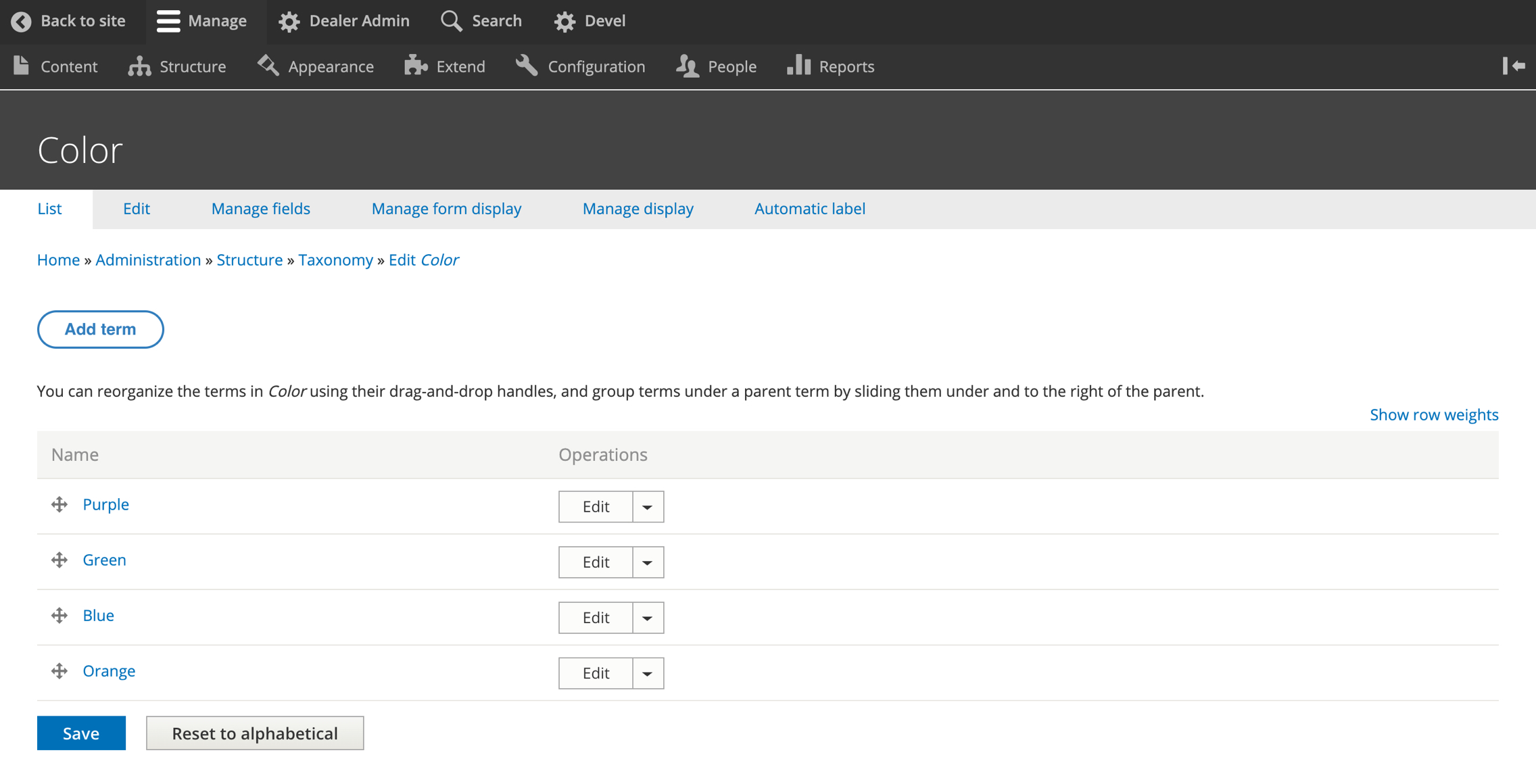Click the Structure hierarchy icon
Image resolution: width=1536 pixels, height=784 pixels.
[139, 66]
